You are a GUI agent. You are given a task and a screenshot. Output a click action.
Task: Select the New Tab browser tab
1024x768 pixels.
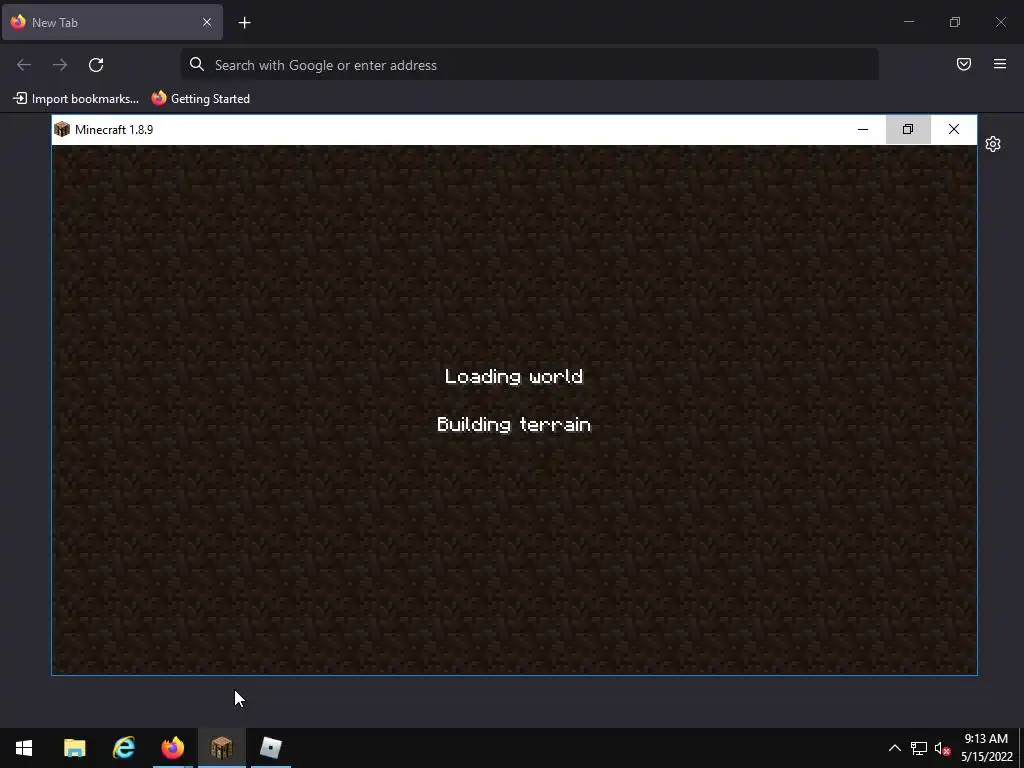click(x=112, y=22)
